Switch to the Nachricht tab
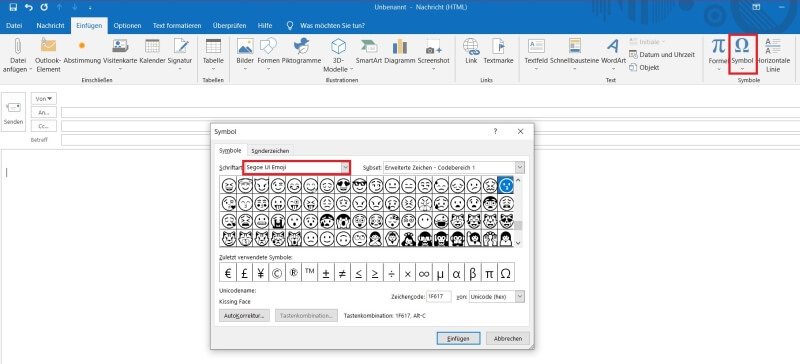 click(50, 26)
